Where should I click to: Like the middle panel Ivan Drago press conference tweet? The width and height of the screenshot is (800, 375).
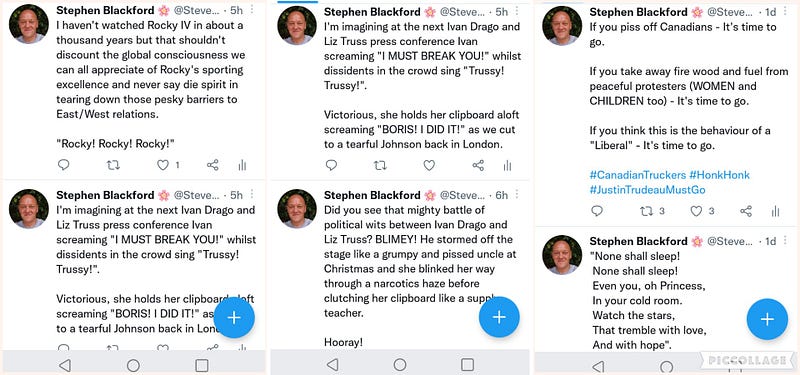[x=430, y=165]
